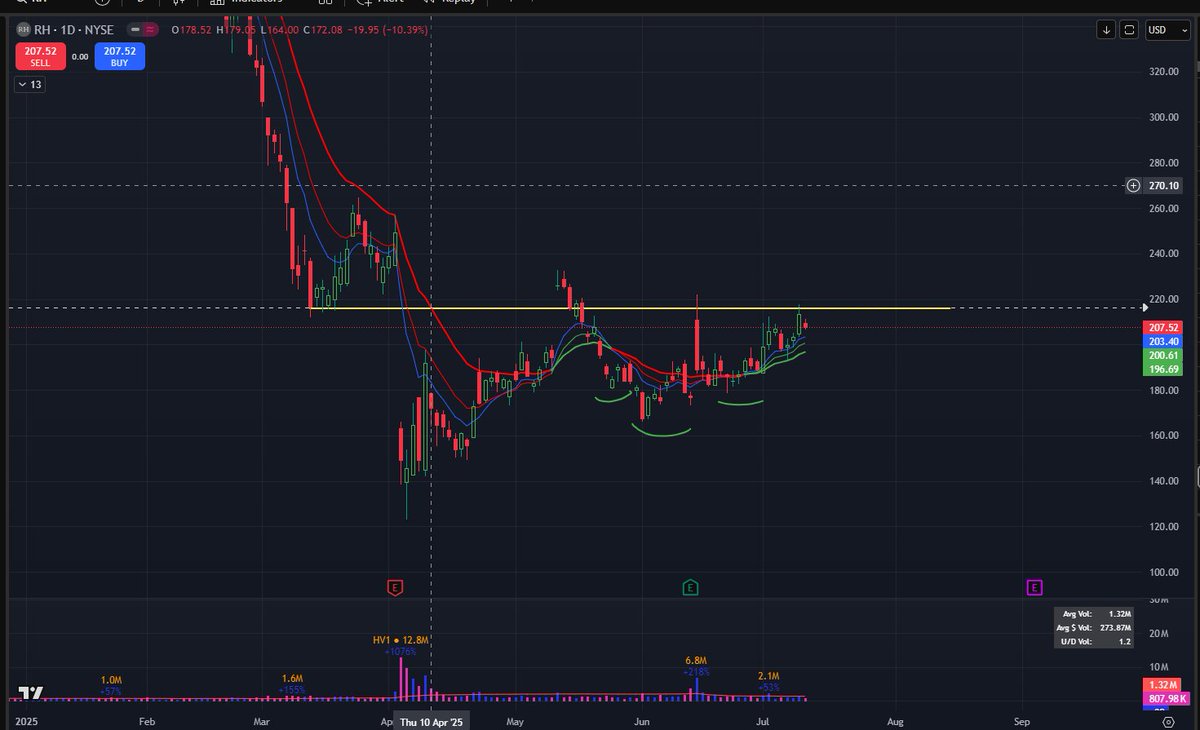The width and height of the screenshot is (1200, 730).
Task: Click the U/D Vol 1.2 row
Action: coord(1093,640)
